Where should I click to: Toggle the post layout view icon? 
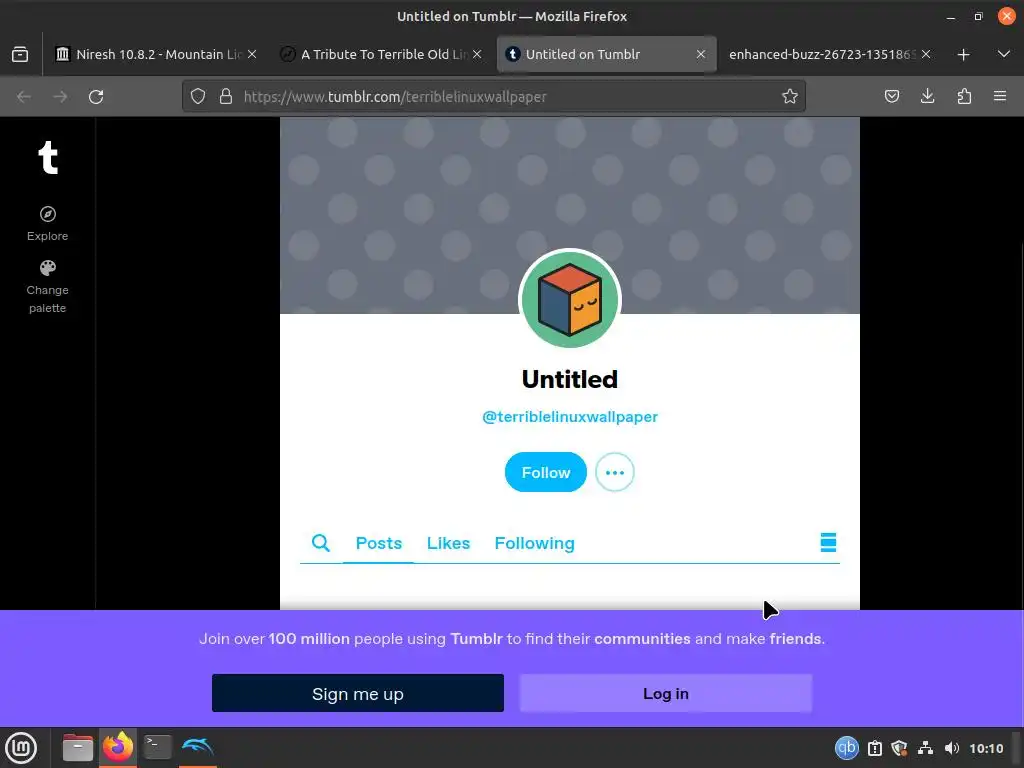pyautogui.click(x=828, y=542)
